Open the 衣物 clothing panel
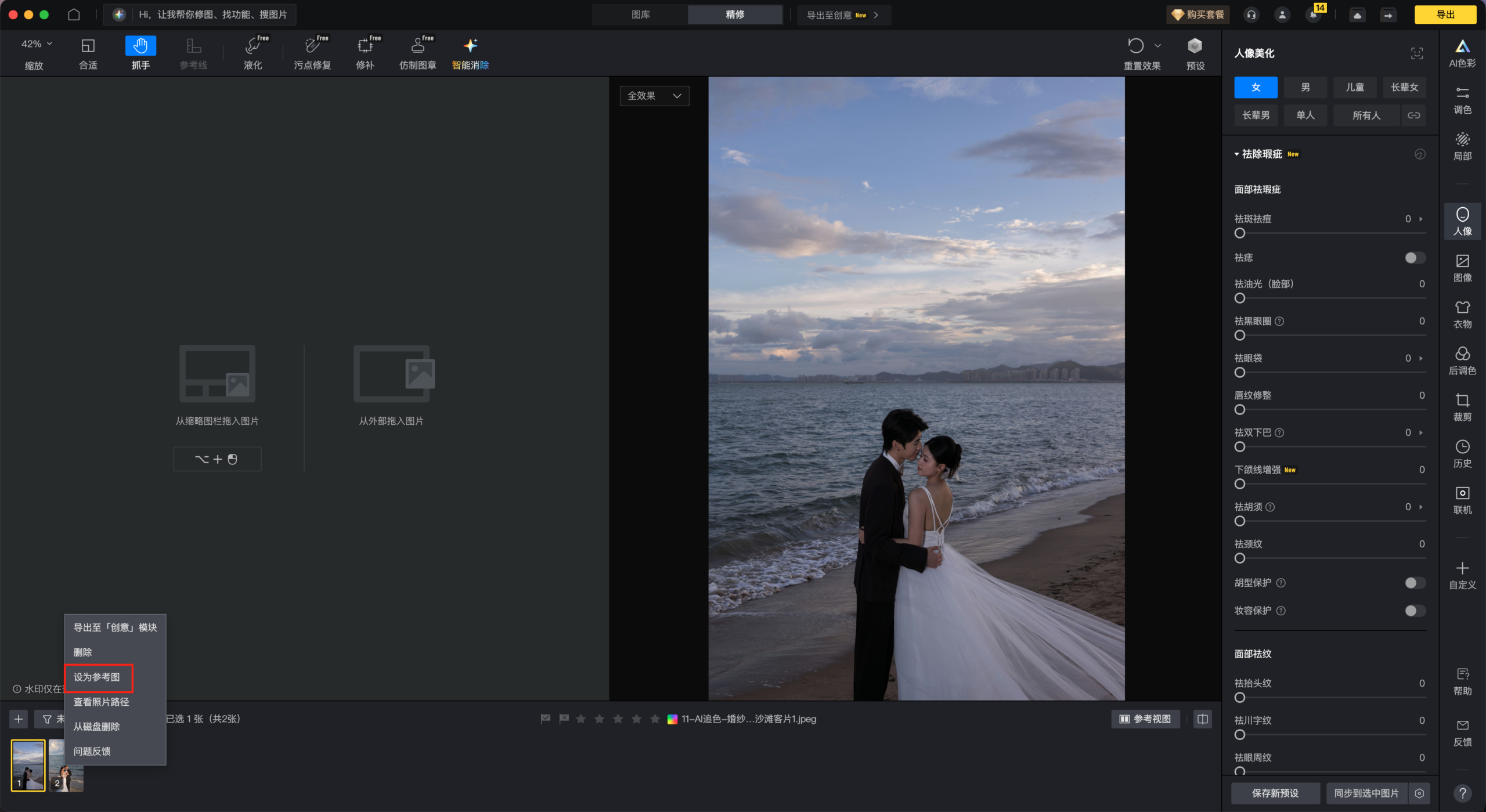Viewport: 1486px width, 812px height. (1462, 313)
